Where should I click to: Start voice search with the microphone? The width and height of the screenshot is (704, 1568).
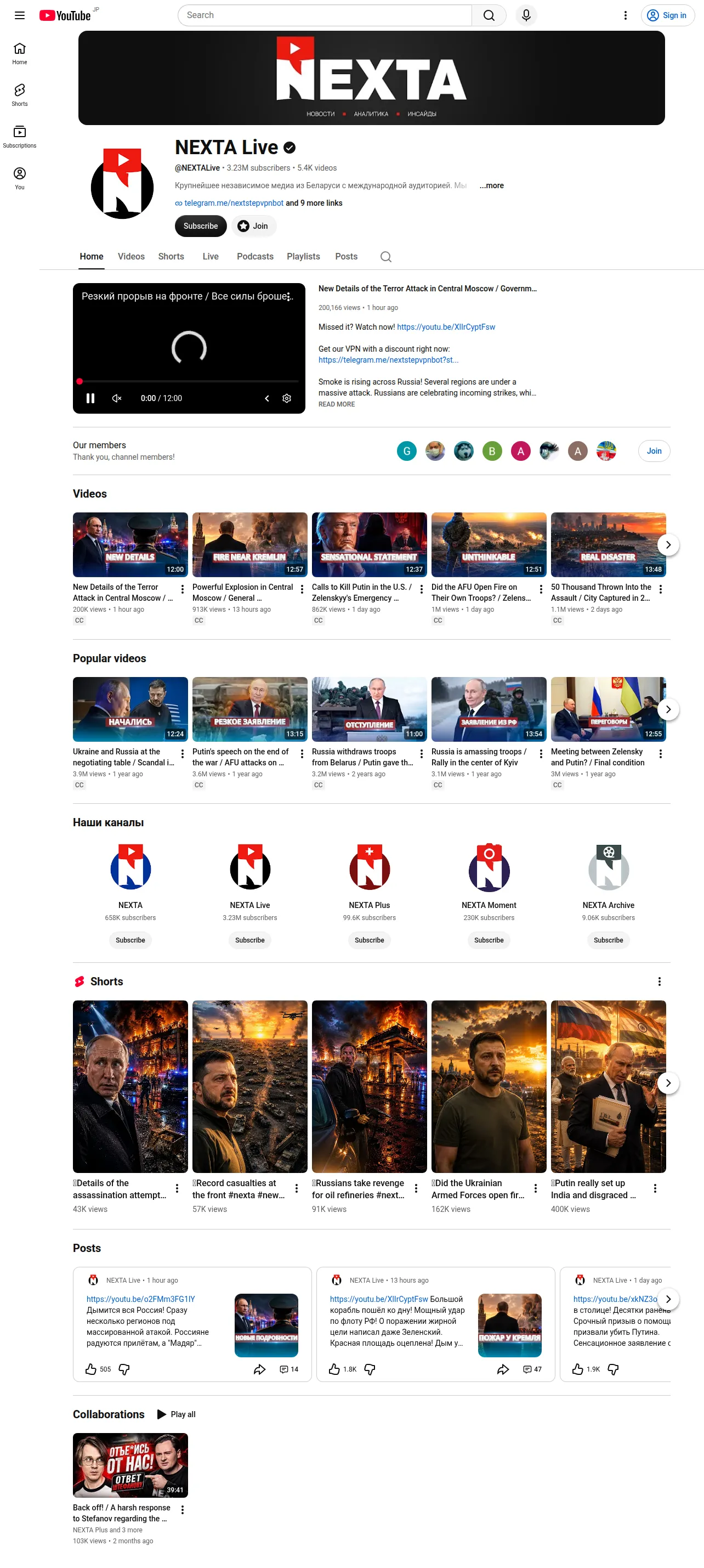click(526, 15)
